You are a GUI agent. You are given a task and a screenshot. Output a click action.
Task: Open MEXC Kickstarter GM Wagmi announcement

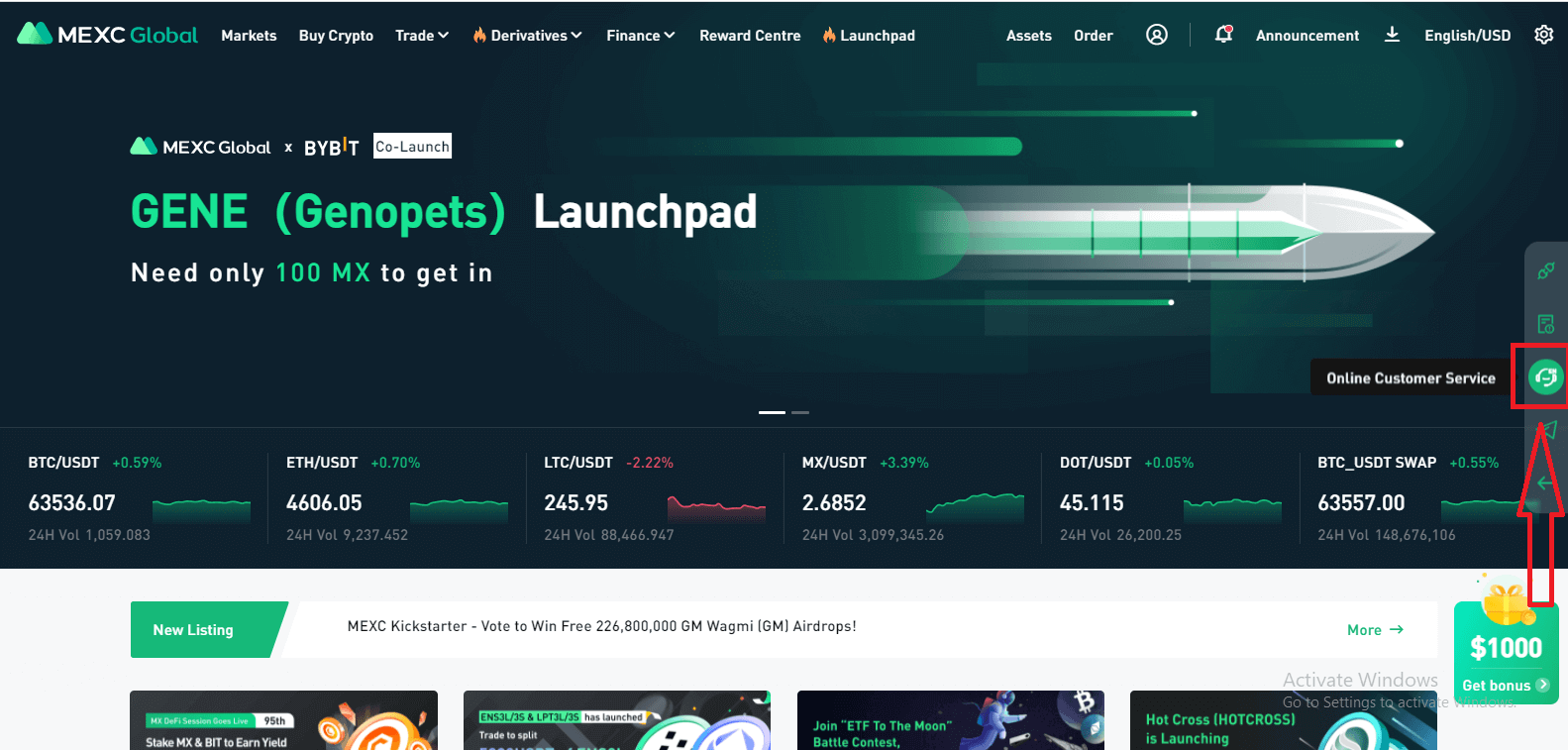[601, 626]
